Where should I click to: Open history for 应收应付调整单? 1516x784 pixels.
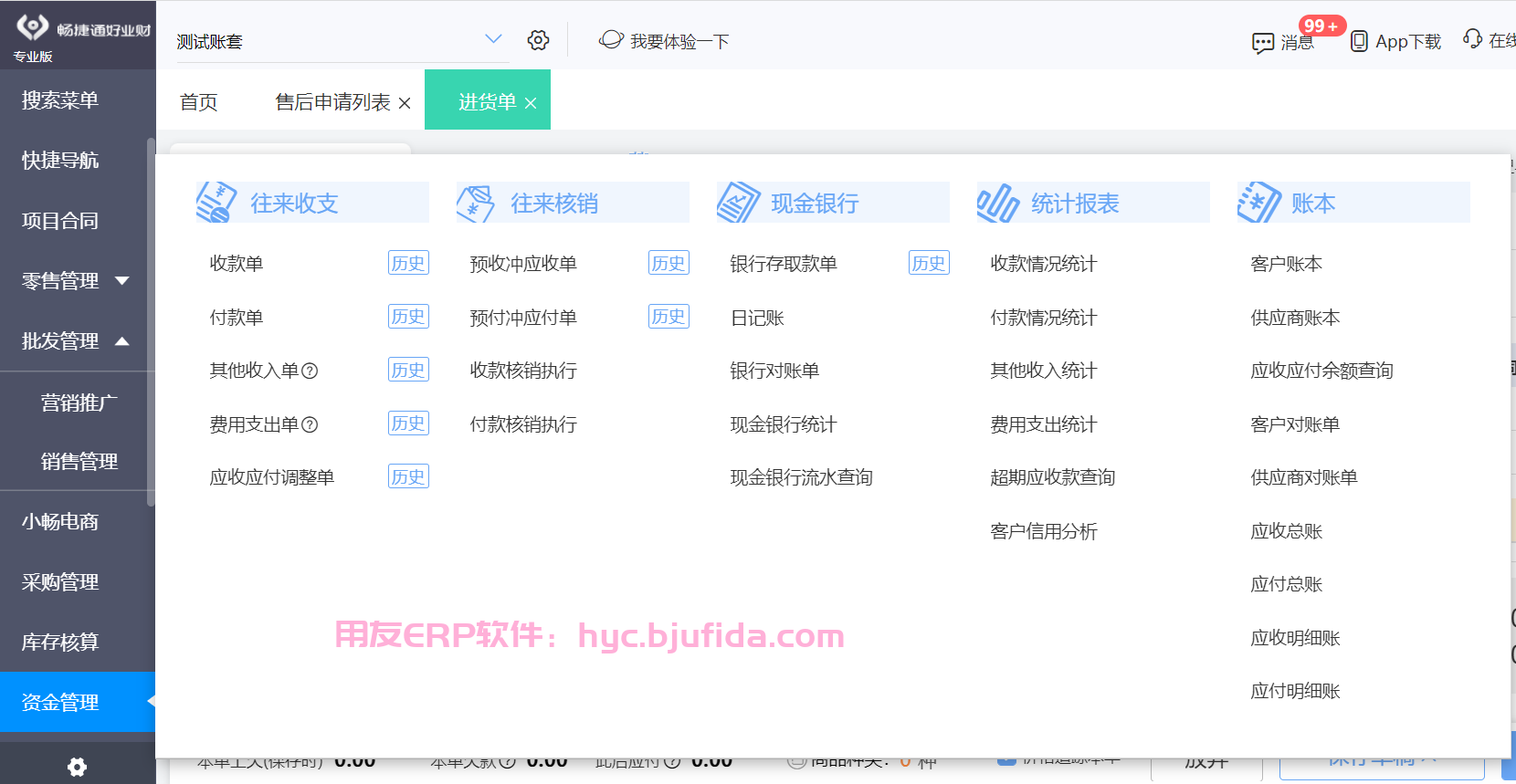[408, 476]
